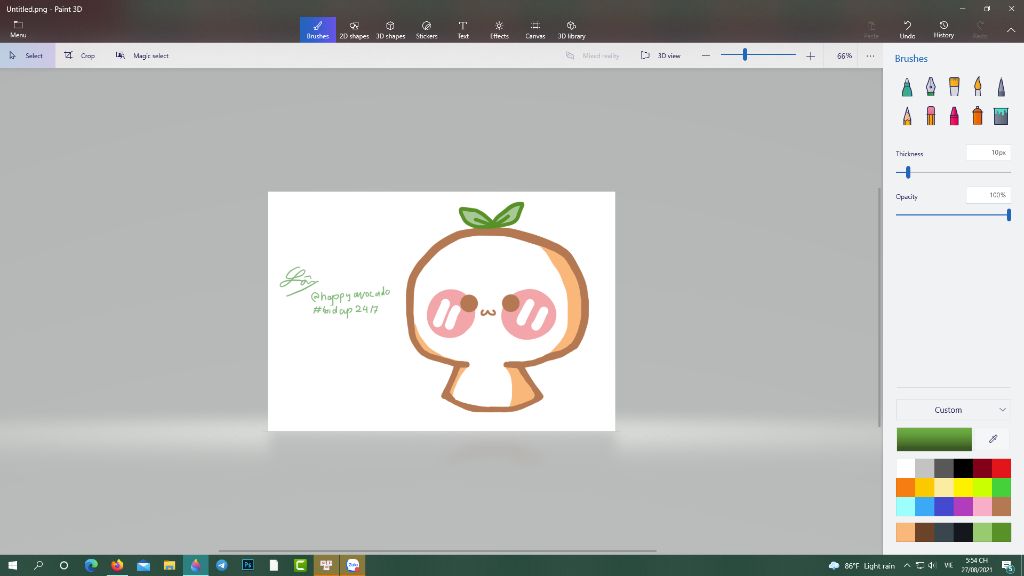Open the 2D shapes tab
This screenshot has width=1024, height=576.
coord(354,30)
